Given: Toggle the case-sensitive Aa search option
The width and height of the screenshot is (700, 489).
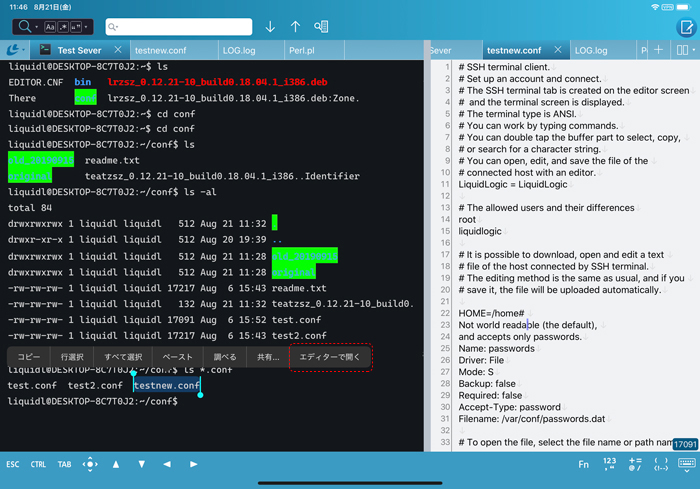Looking at the screenshot, I should pyautogui.click(x=51, y=26).
